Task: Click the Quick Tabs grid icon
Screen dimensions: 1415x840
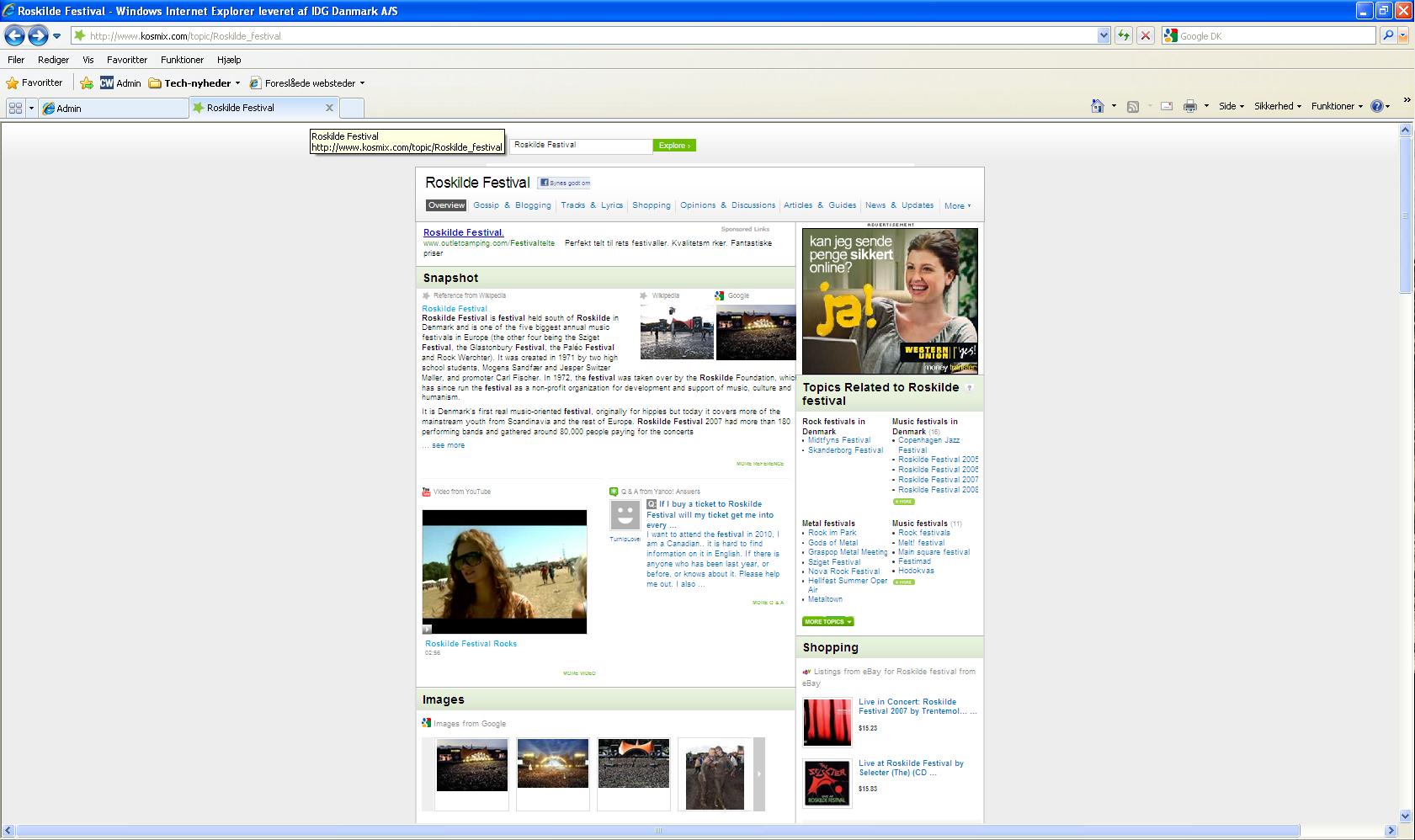Action: point(15,108)
